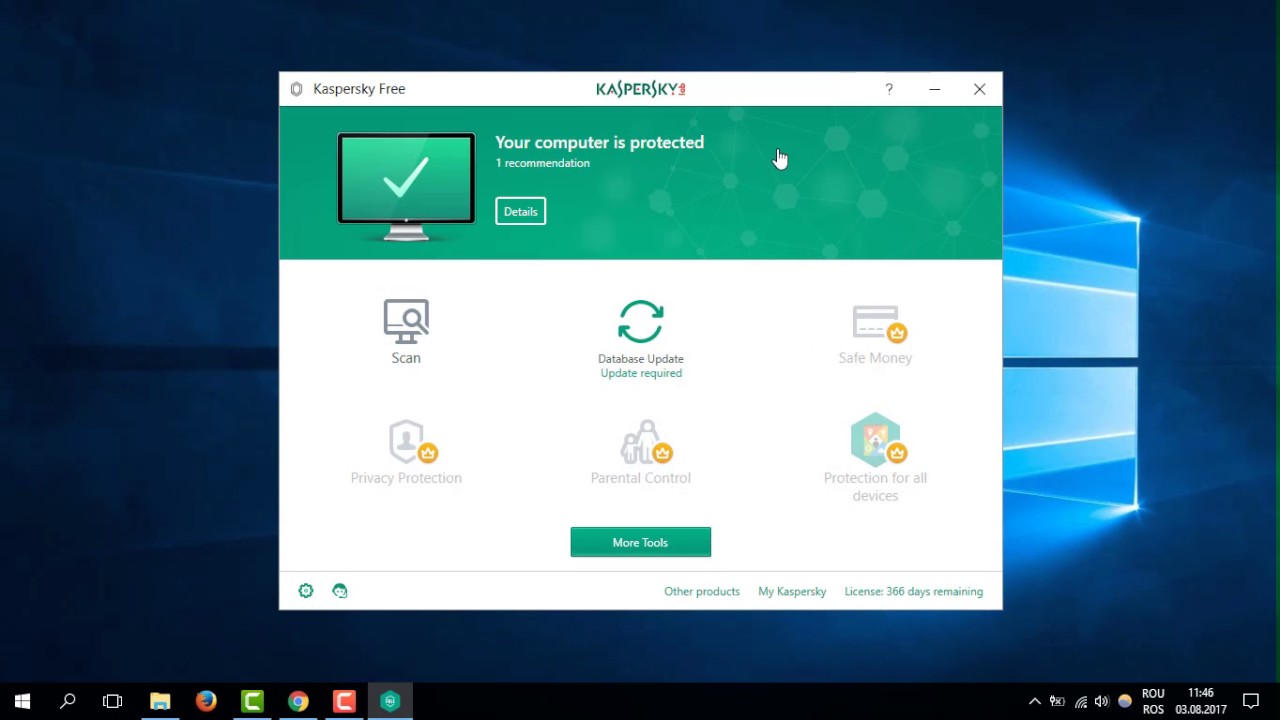The height and width of the screenshot is (720, 1280).
Task: Open the Windows Start menu
Action: [x=22, y=701]
